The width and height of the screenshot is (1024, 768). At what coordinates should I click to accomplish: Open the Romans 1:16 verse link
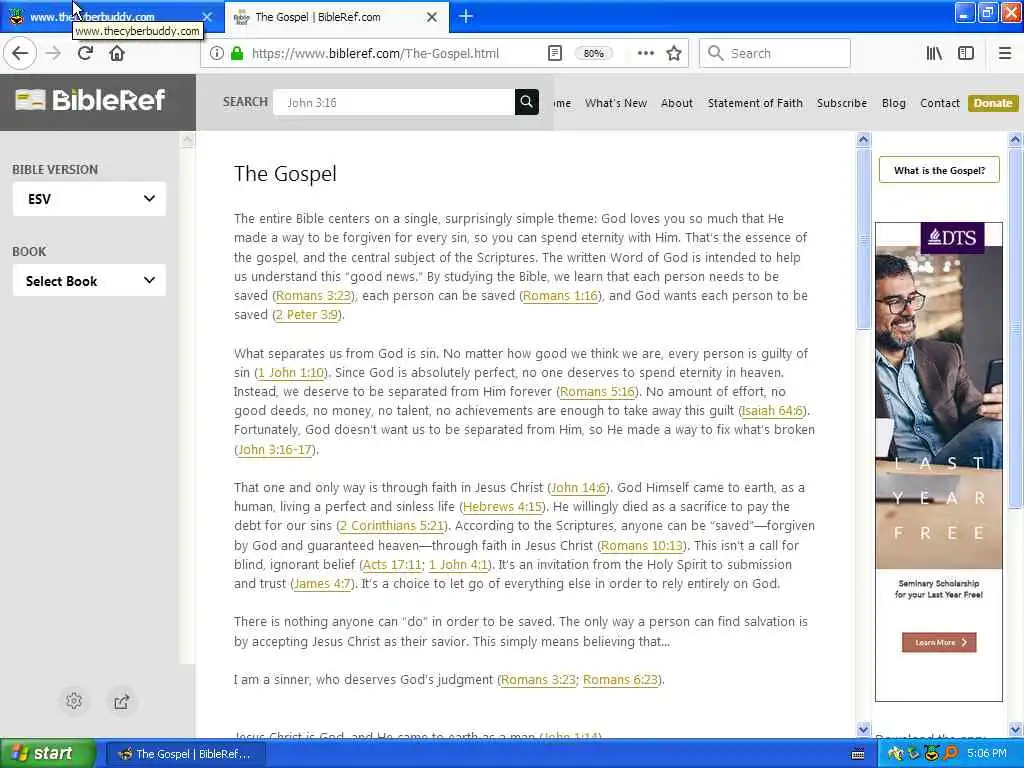560,296
